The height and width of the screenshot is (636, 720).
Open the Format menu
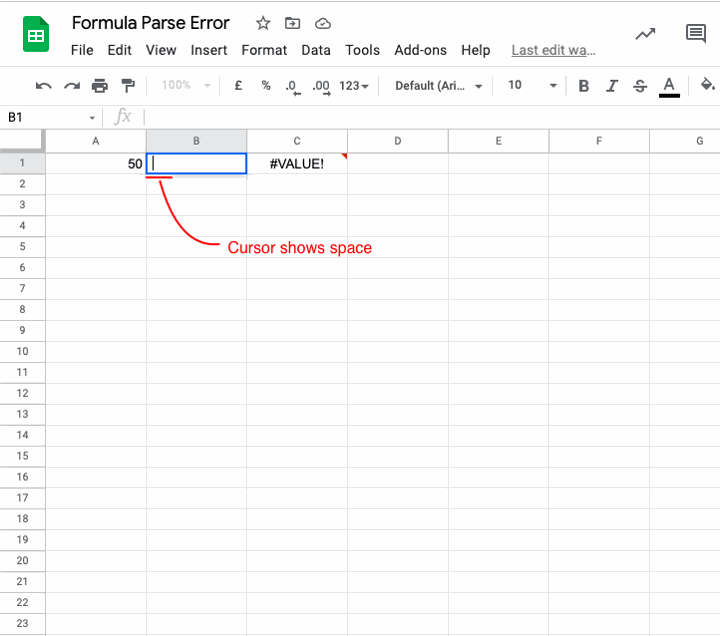pos(264,50)
